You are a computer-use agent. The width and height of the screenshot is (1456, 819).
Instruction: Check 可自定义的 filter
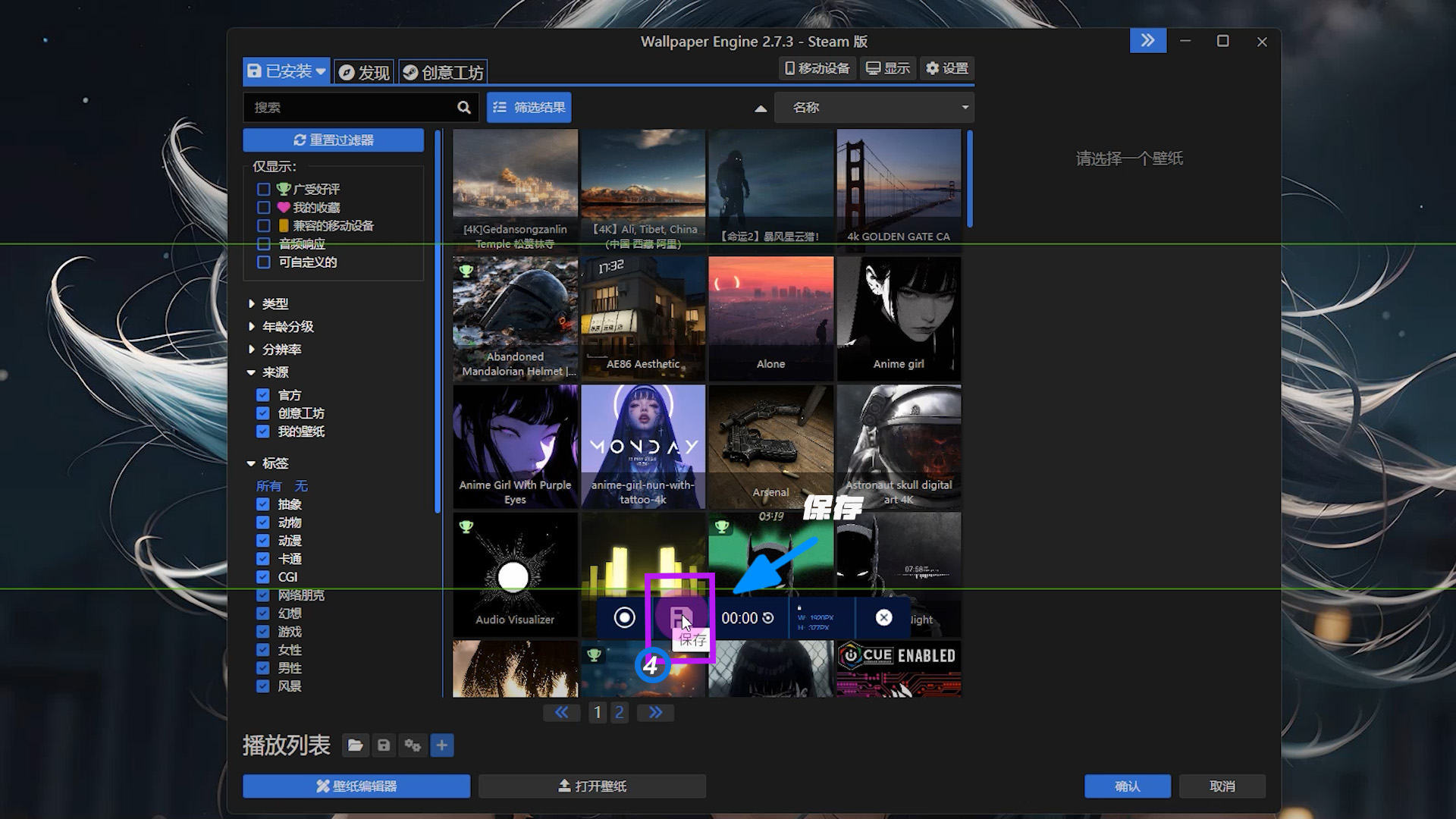pyautogui.click(x=264, y=262)
